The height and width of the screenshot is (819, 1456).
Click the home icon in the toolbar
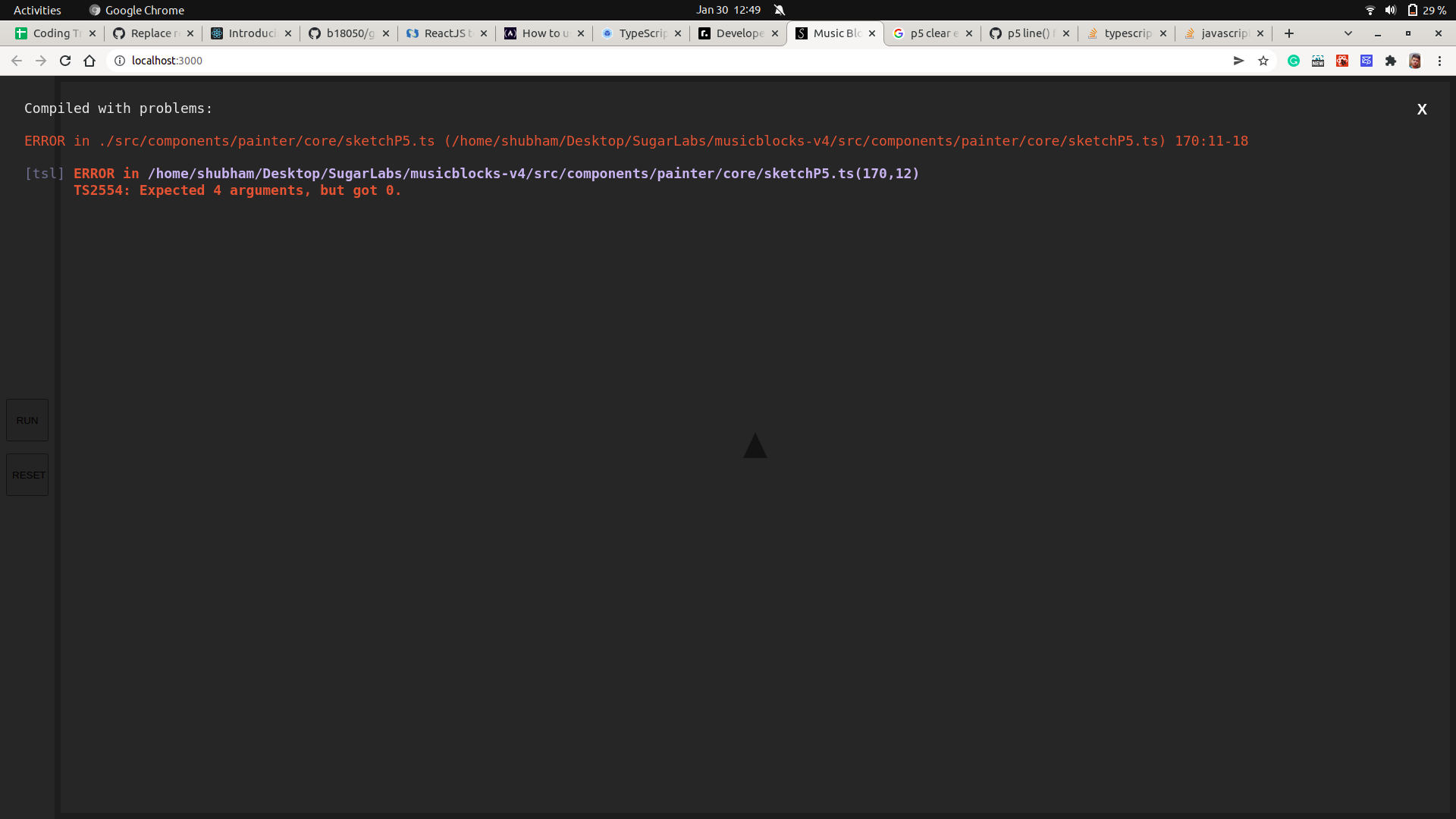[89, 61]
